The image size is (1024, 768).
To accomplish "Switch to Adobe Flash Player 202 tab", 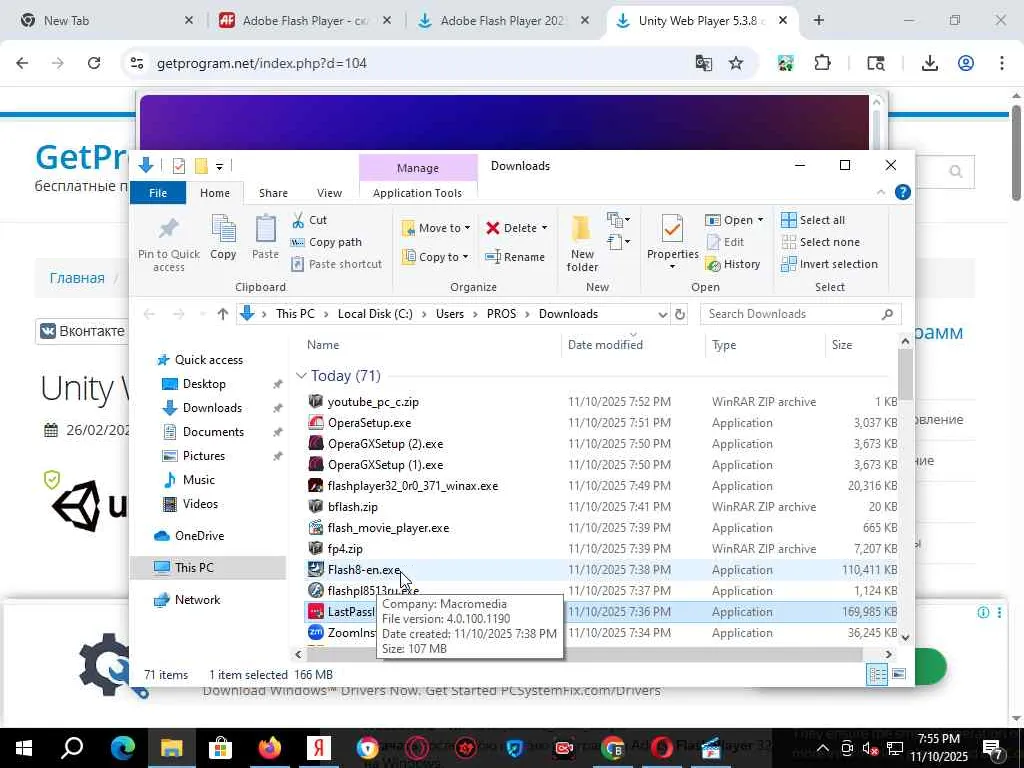I will [503, 20].
